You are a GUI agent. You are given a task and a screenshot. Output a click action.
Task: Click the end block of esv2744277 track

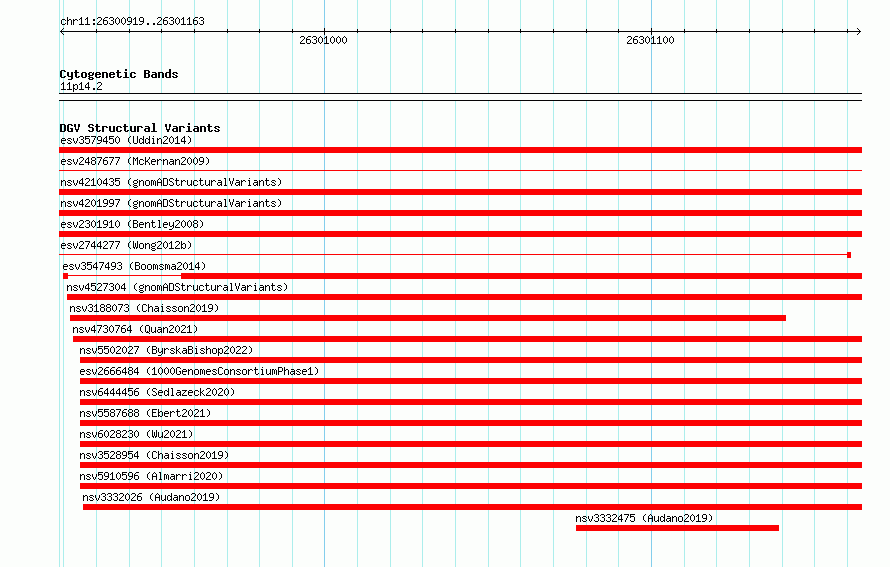(849, 255)
